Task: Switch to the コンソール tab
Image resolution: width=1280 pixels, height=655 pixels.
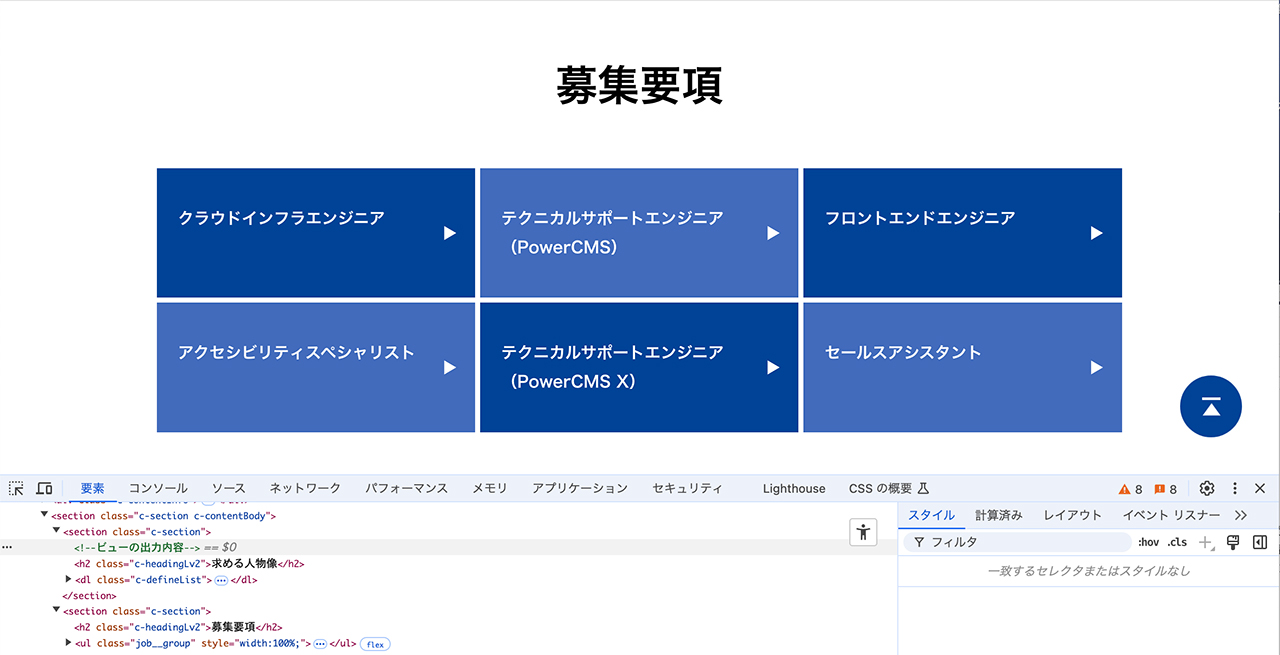Action: 158,488
